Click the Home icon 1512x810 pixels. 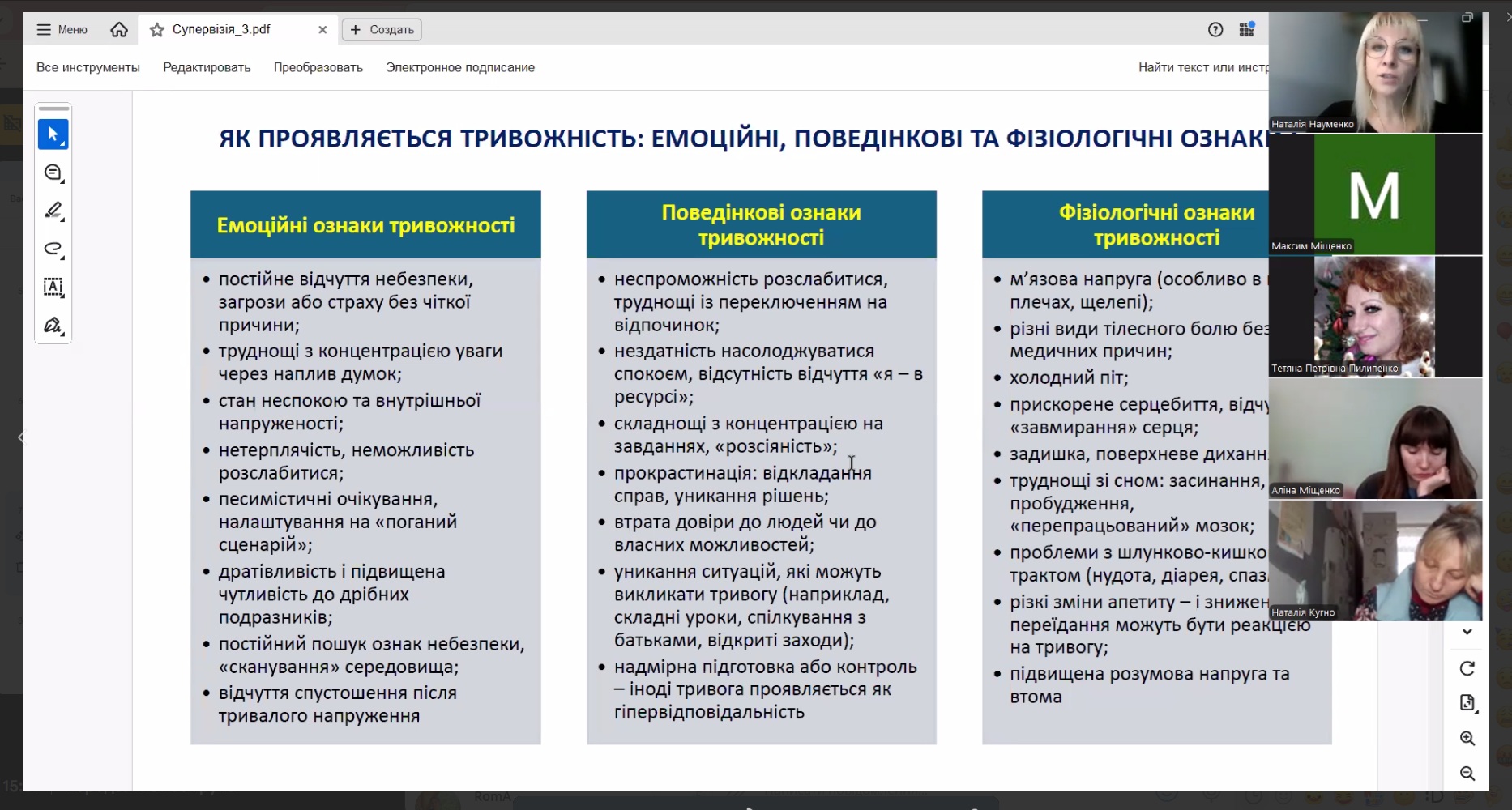(x=119, y=30)
